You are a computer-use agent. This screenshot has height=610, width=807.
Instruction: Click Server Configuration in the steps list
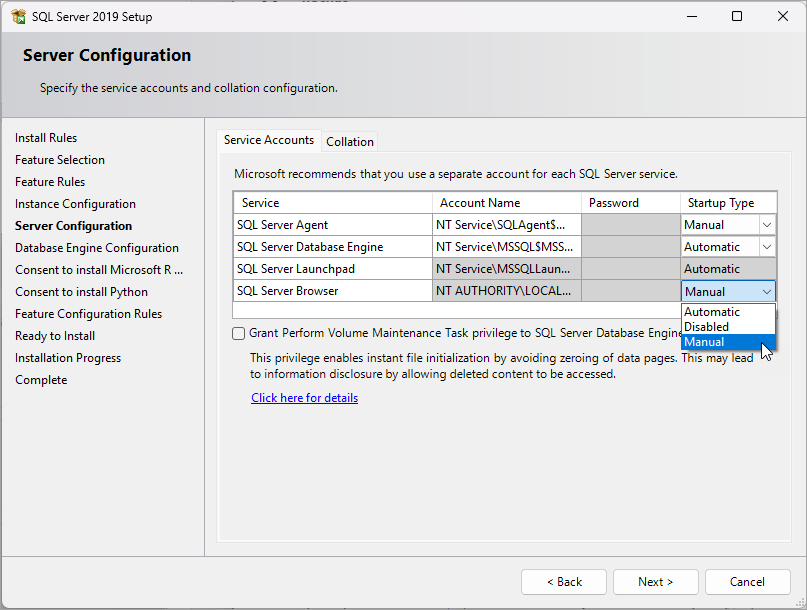coord(74,226)
